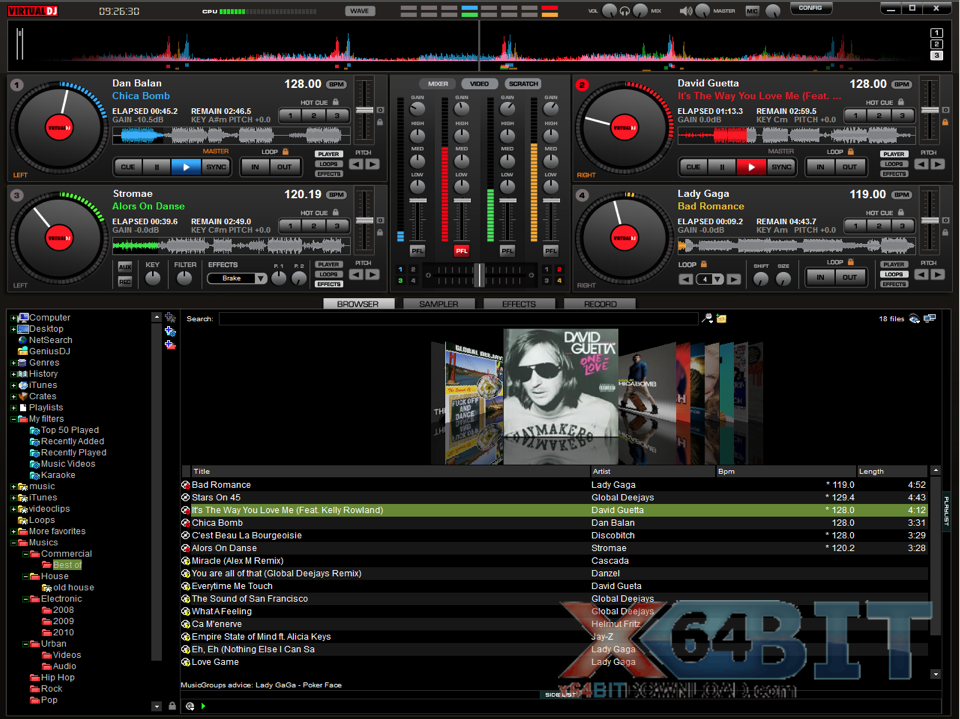Click the master volume speaker icon
The height and width of the screenshot is (719, 960).
(x=686, y=11)
